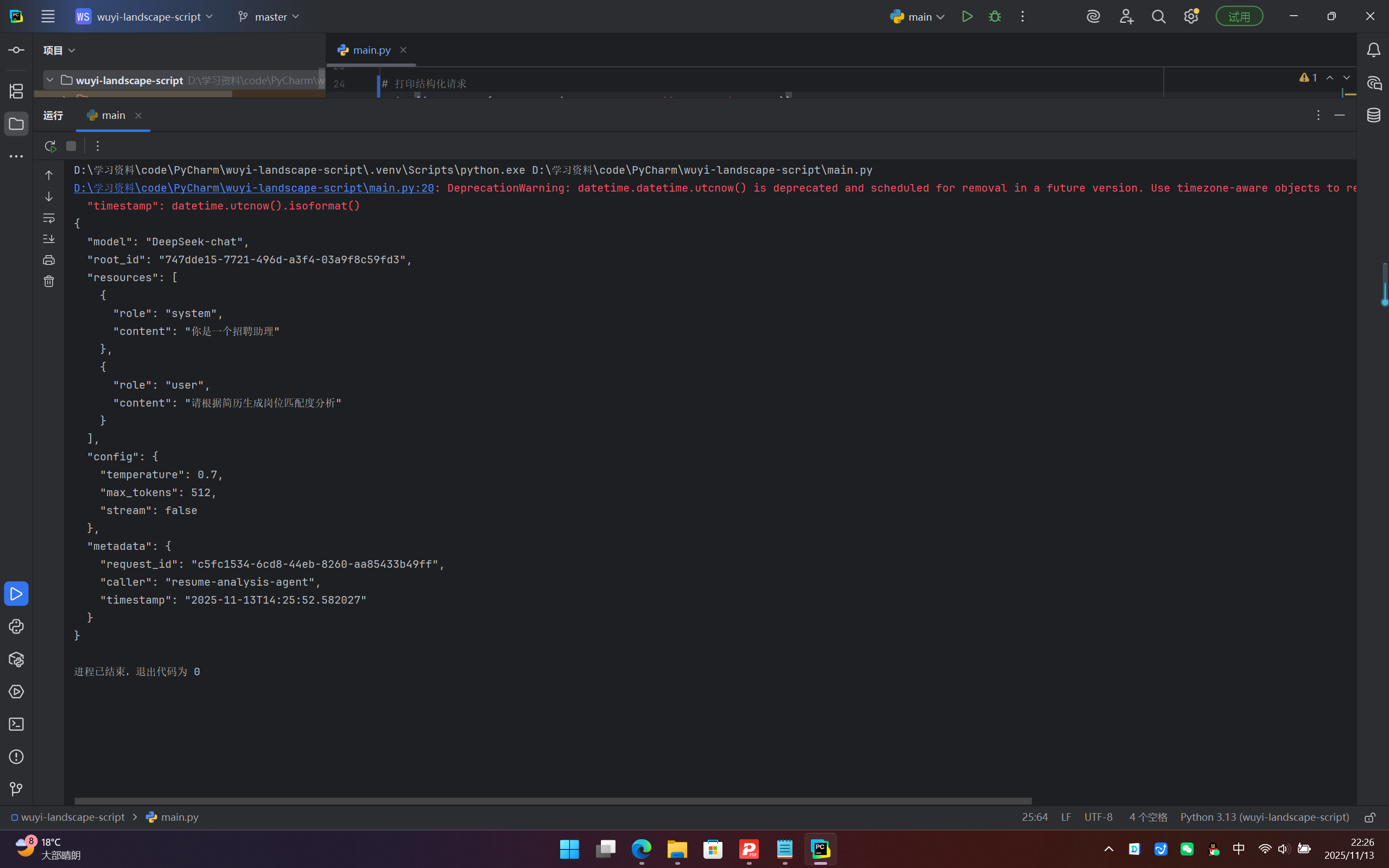This screenshot has width=1389, height=868.
Task: Click the Debug main bug icon
Action: point(995,17)
